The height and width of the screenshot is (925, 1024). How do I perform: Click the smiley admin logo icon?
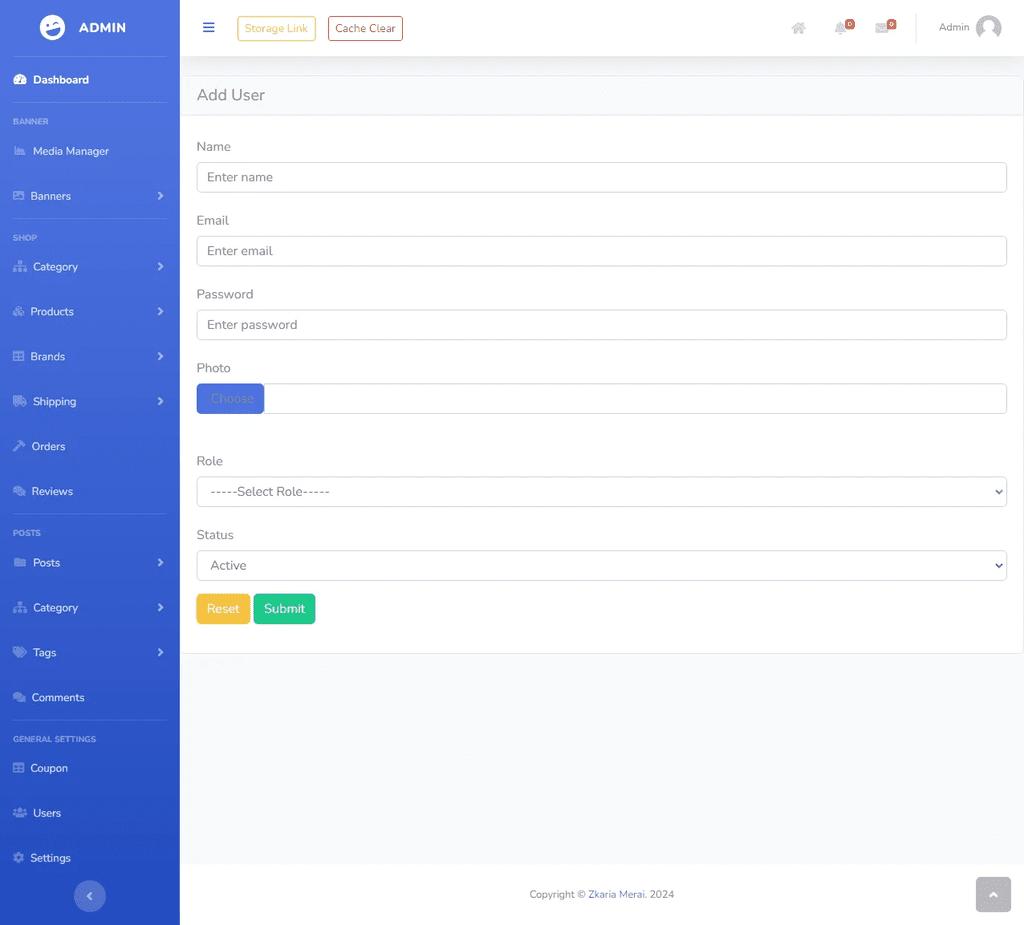pyautogui.click(x=52, y=27)
